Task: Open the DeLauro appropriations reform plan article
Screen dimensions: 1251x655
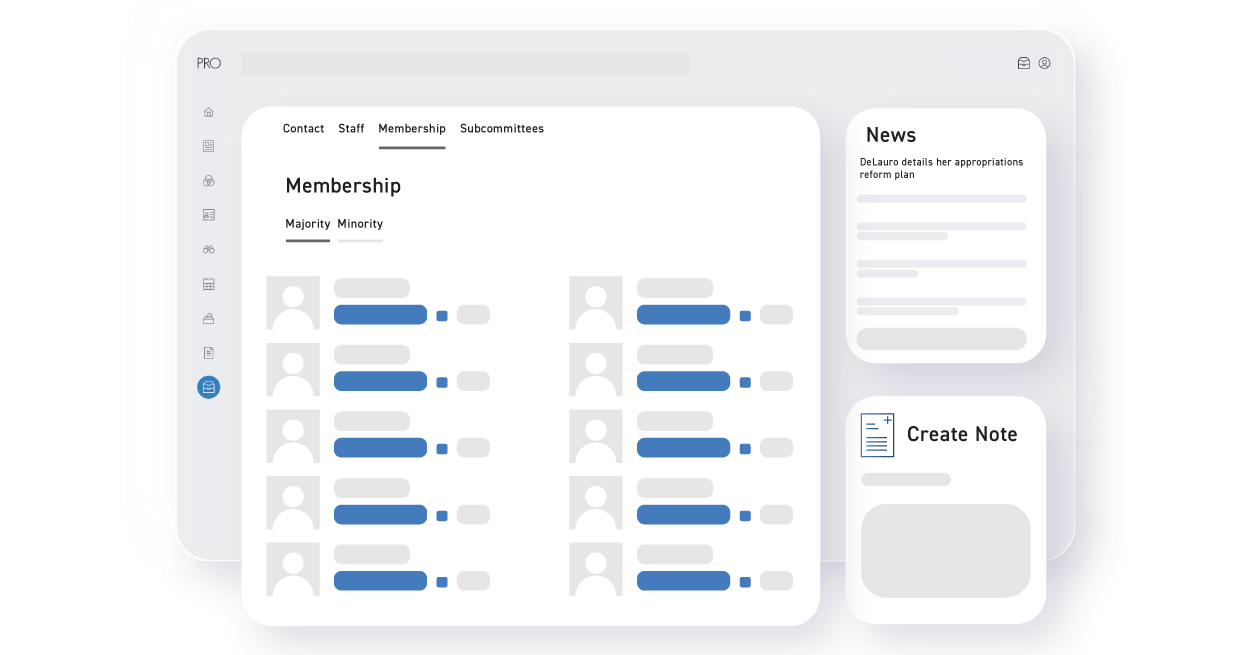Action: coord(941,167)
